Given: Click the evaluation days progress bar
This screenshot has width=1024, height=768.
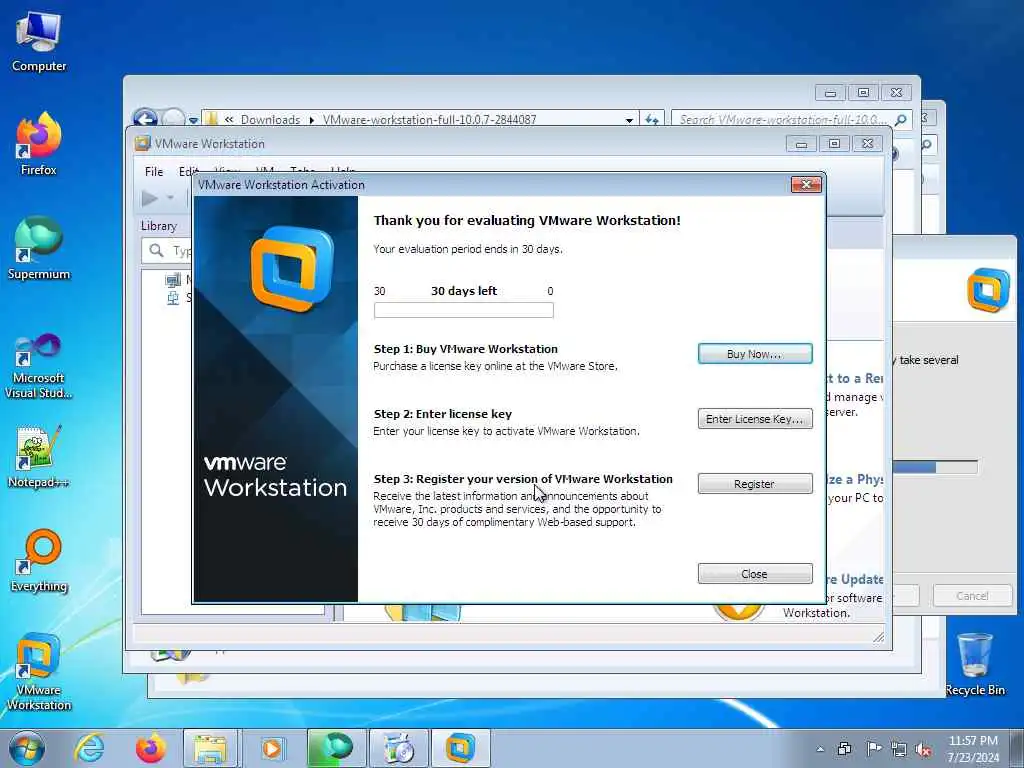Looking at the screenshot, I should tap(464, 310).
